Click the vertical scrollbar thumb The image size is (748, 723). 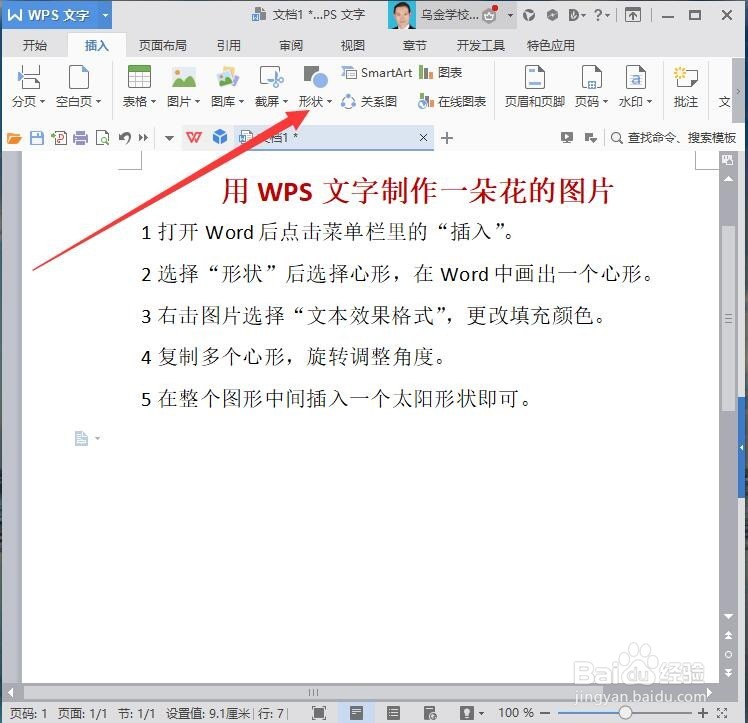[728, 319]
